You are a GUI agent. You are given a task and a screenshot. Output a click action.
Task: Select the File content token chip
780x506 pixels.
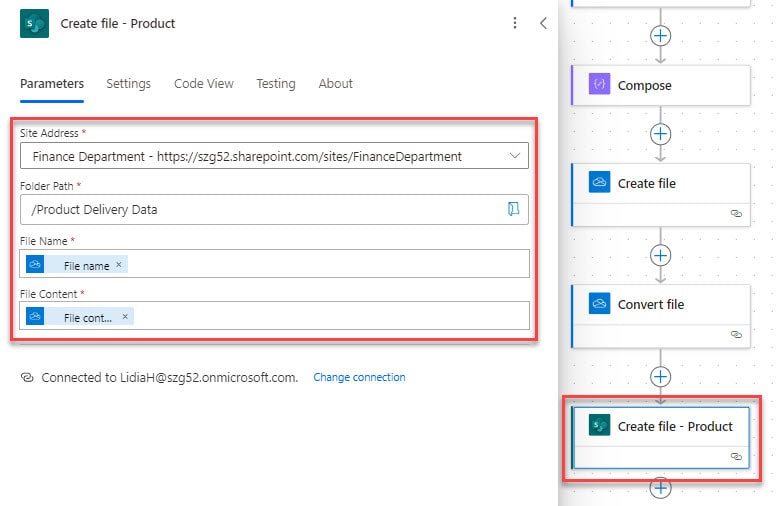(x=80, y=316)
